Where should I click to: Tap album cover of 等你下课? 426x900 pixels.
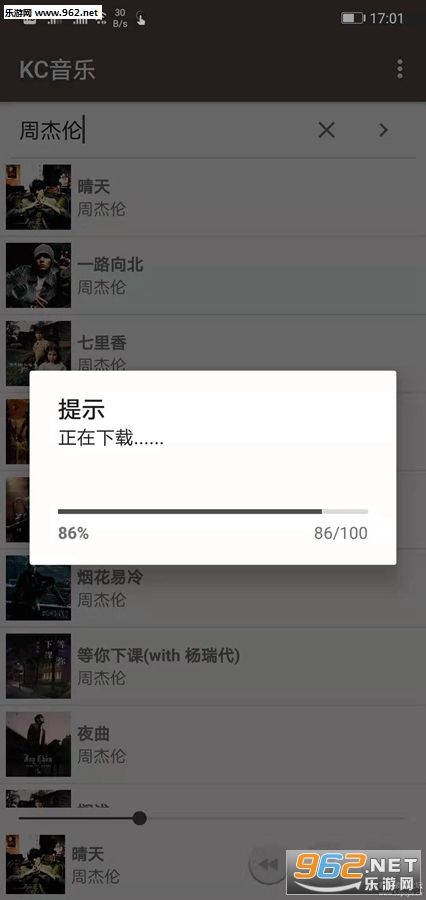[38, 666]
